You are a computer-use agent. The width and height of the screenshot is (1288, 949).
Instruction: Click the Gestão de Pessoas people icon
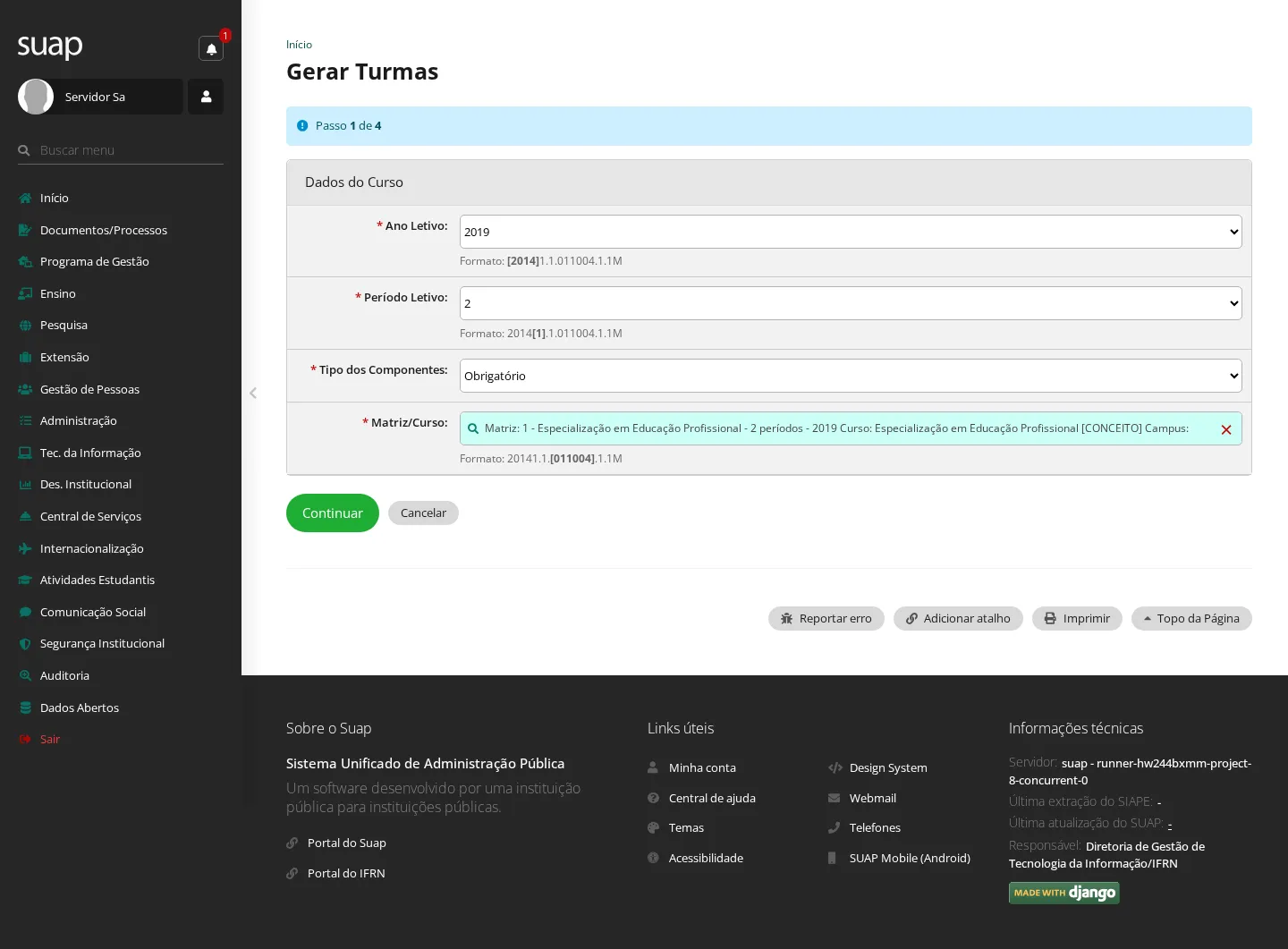pos(25,389)
